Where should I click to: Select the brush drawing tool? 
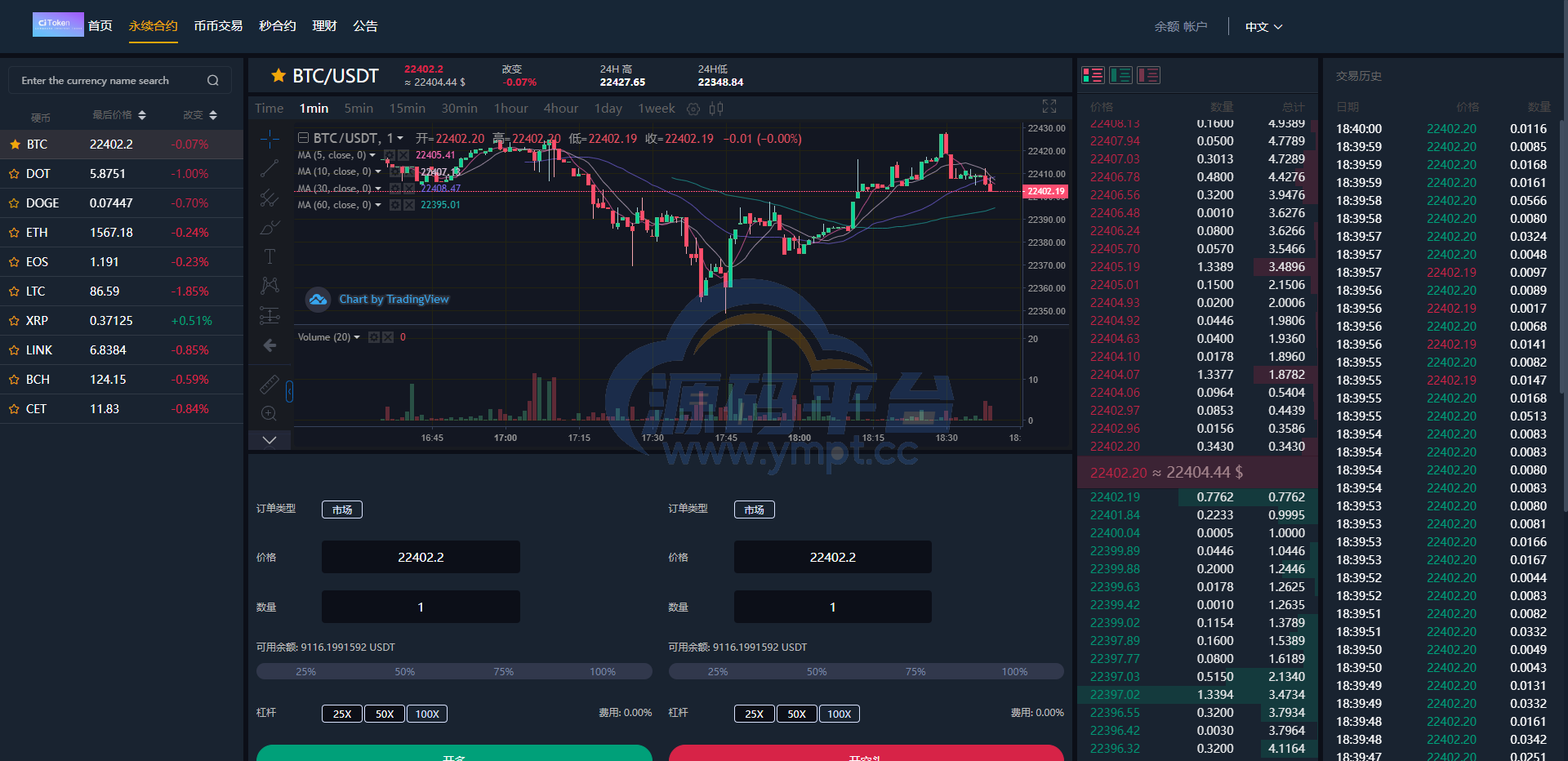point(269,228)
